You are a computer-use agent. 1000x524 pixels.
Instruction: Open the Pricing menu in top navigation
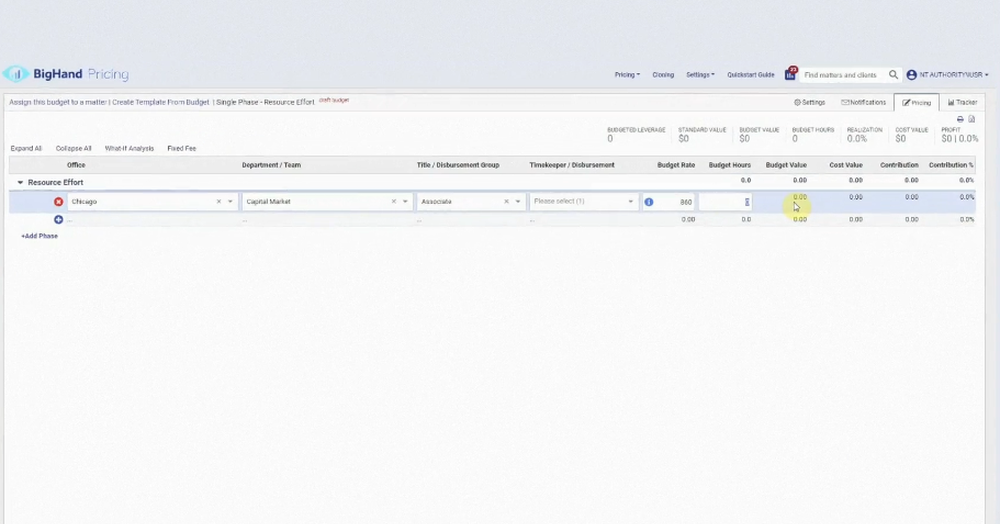point(627,75)
